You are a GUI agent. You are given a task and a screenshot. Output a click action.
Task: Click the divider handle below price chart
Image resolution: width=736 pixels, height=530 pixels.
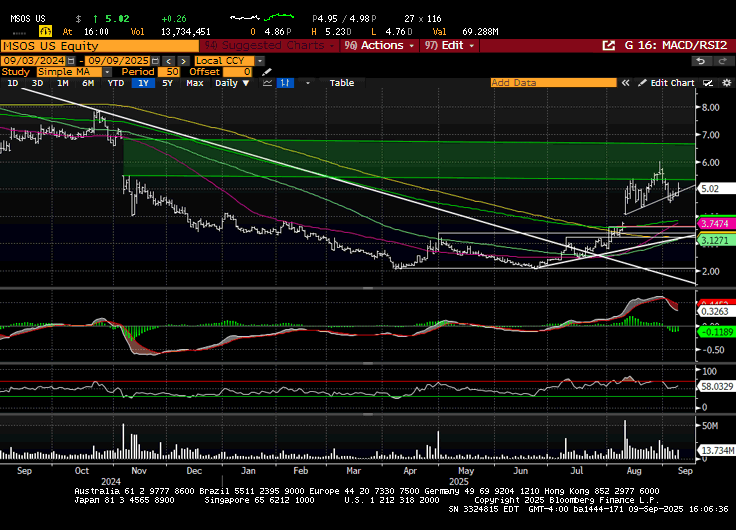point(368,288)
